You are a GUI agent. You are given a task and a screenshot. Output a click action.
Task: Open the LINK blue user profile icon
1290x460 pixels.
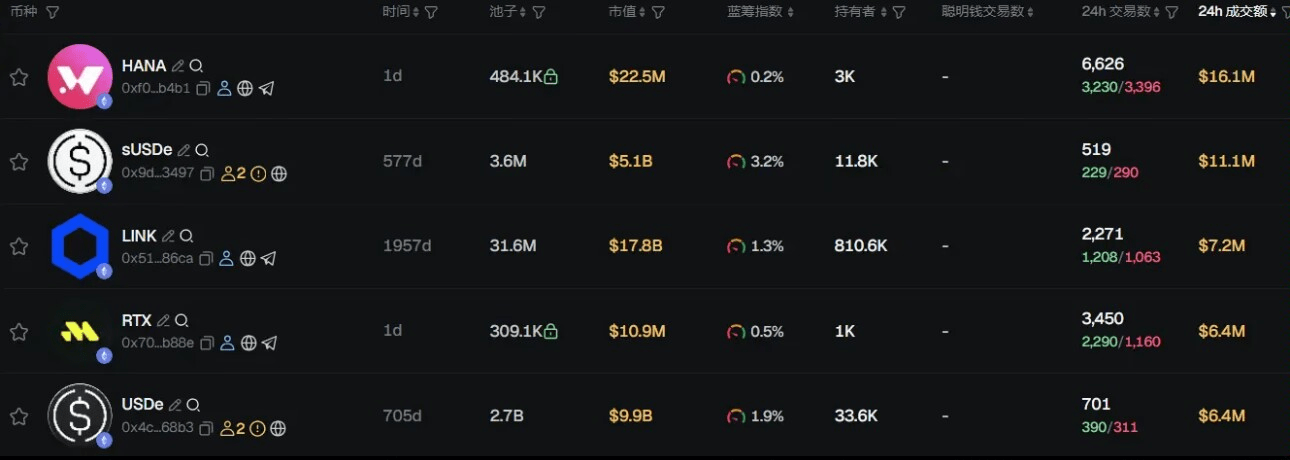[x=226, y=259]
